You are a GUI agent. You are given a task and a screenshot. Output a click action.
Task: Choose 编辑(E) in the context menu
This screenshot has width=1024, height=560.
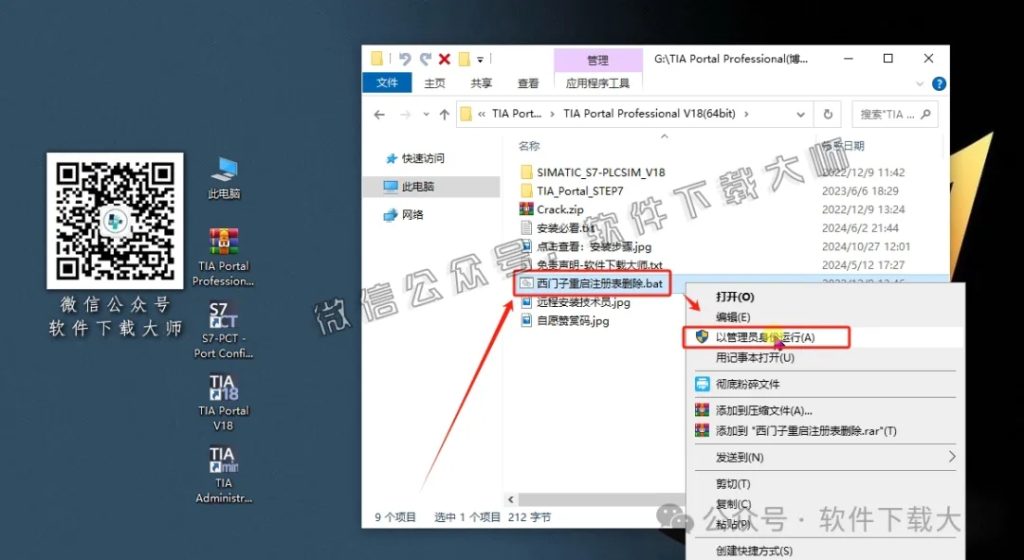[733, 317]
